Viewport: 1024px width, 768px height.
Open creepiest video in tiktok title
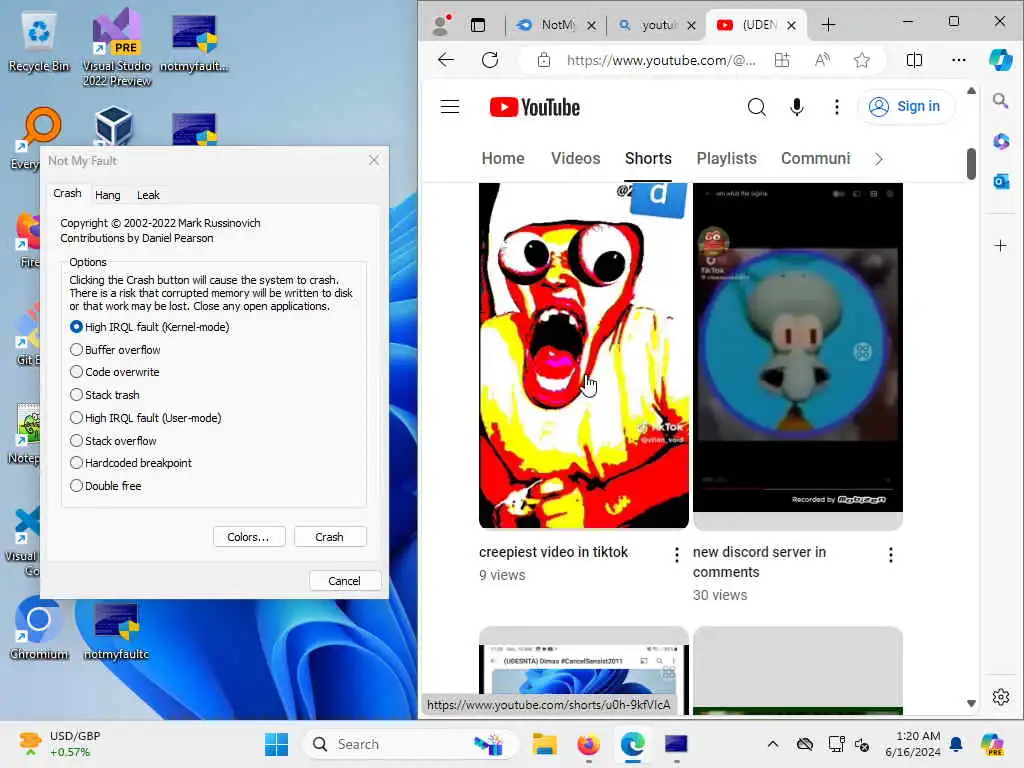553,552
